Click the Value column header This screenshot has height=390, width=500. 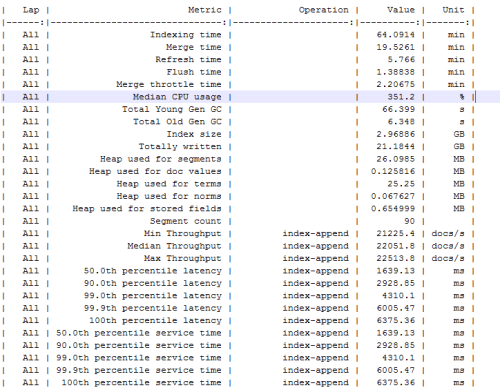pos(401,10)
